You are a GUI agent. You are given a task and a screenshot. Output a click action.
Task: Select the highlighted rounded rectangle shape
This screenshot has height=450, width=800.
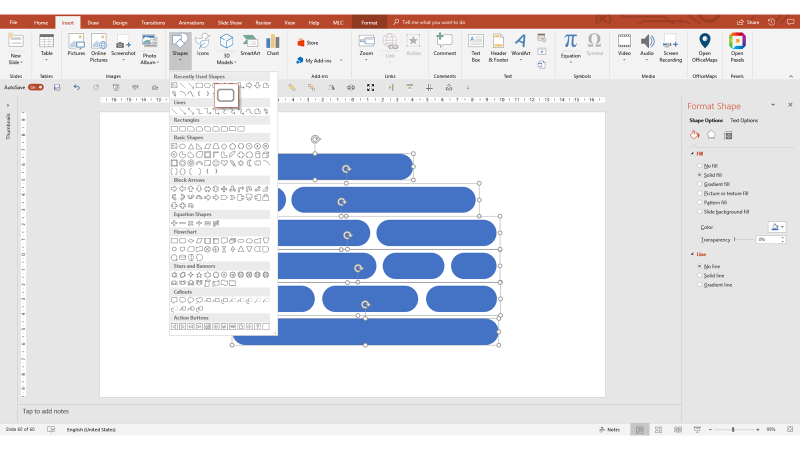pyautogui.click(x=226, y=95)
